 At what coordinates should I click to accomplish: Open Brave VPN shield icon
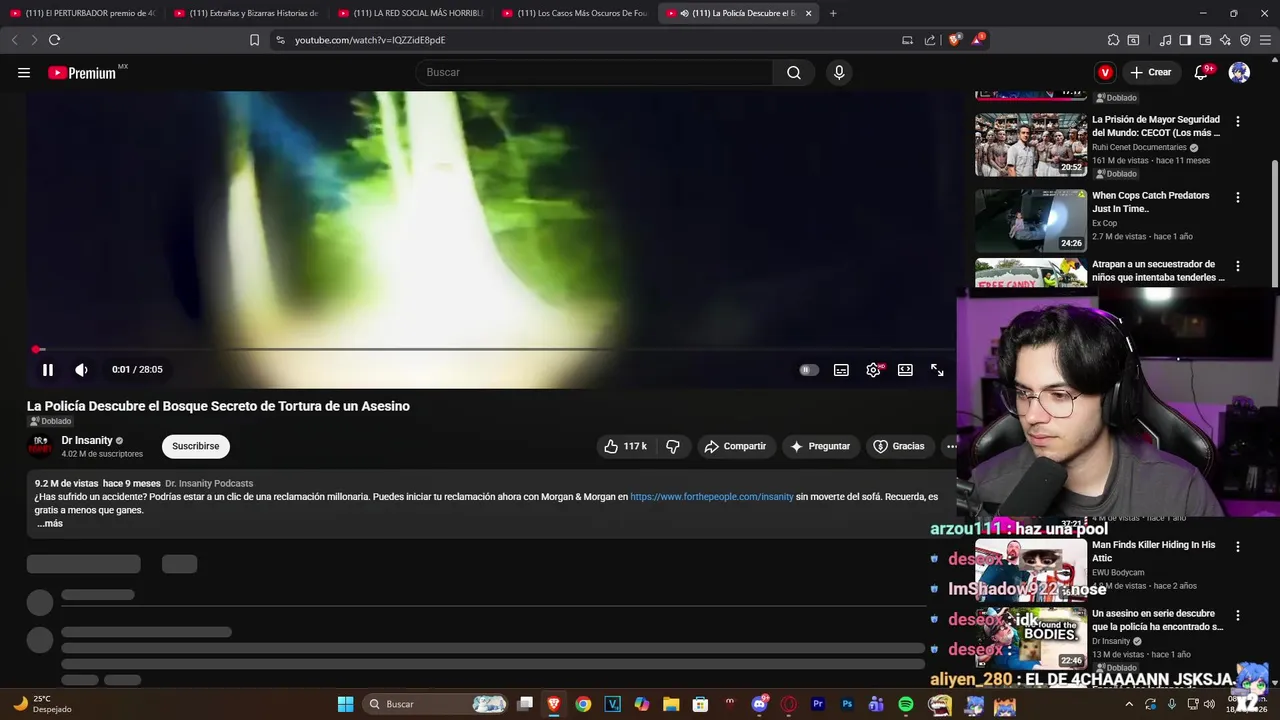coord(1245,40)
